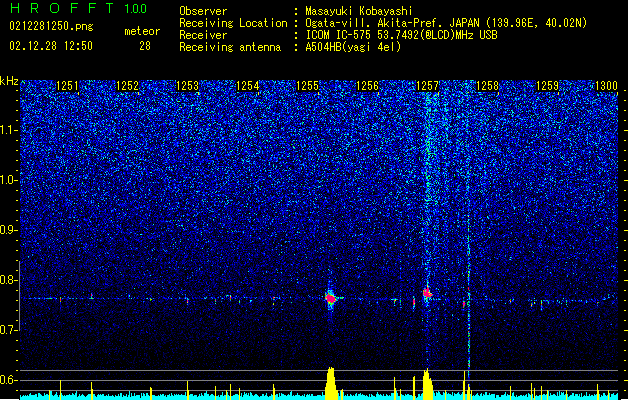
Task: Click the 1.1 kHz axis label
Action: (x=9, y=130)
